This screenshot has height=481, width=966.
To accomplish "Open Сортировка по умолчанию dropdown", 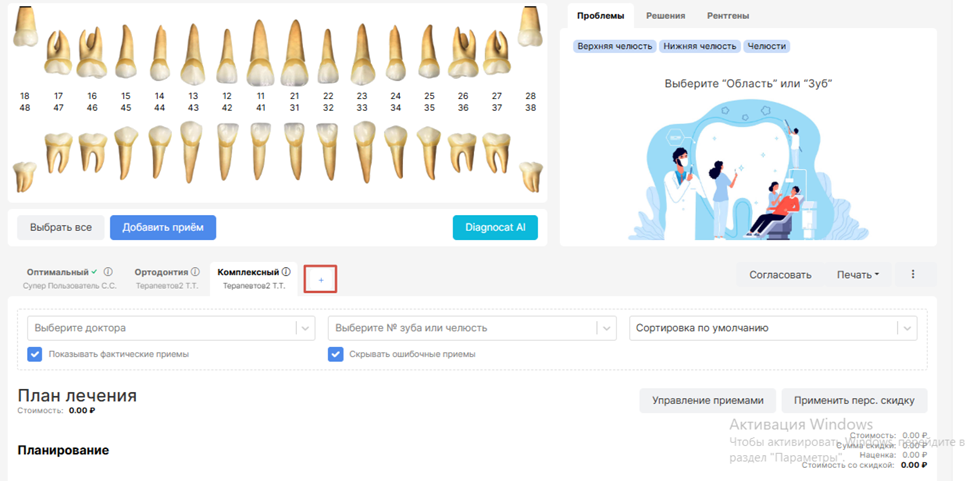I will [x=773, y=328].
